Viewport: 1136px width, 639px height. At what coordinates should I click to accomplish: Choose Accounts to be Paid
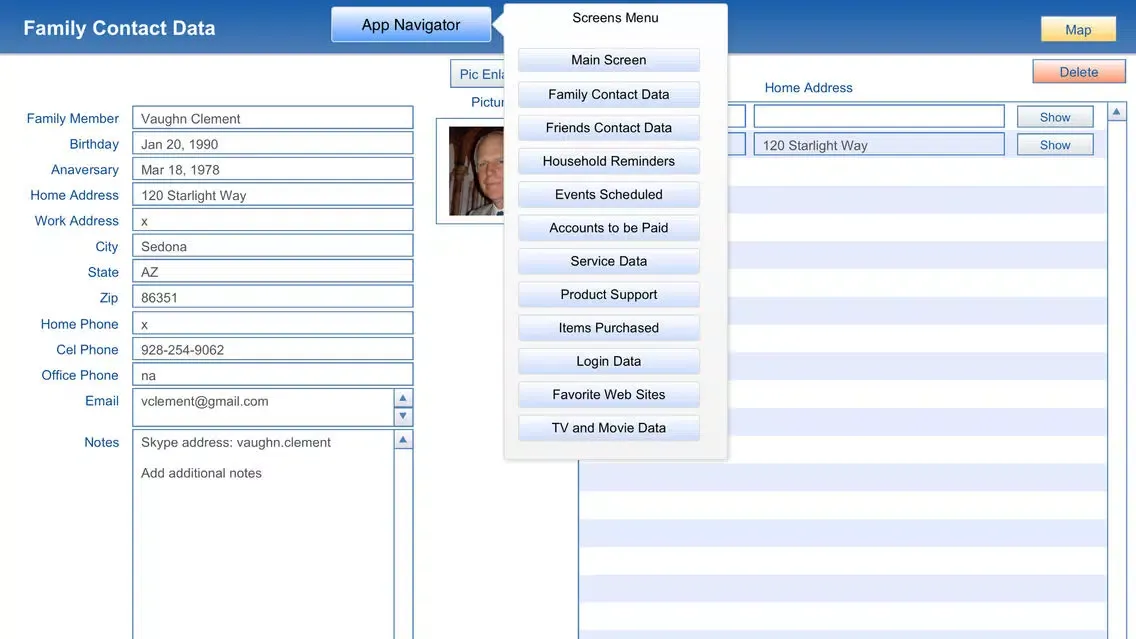[608, 228]
